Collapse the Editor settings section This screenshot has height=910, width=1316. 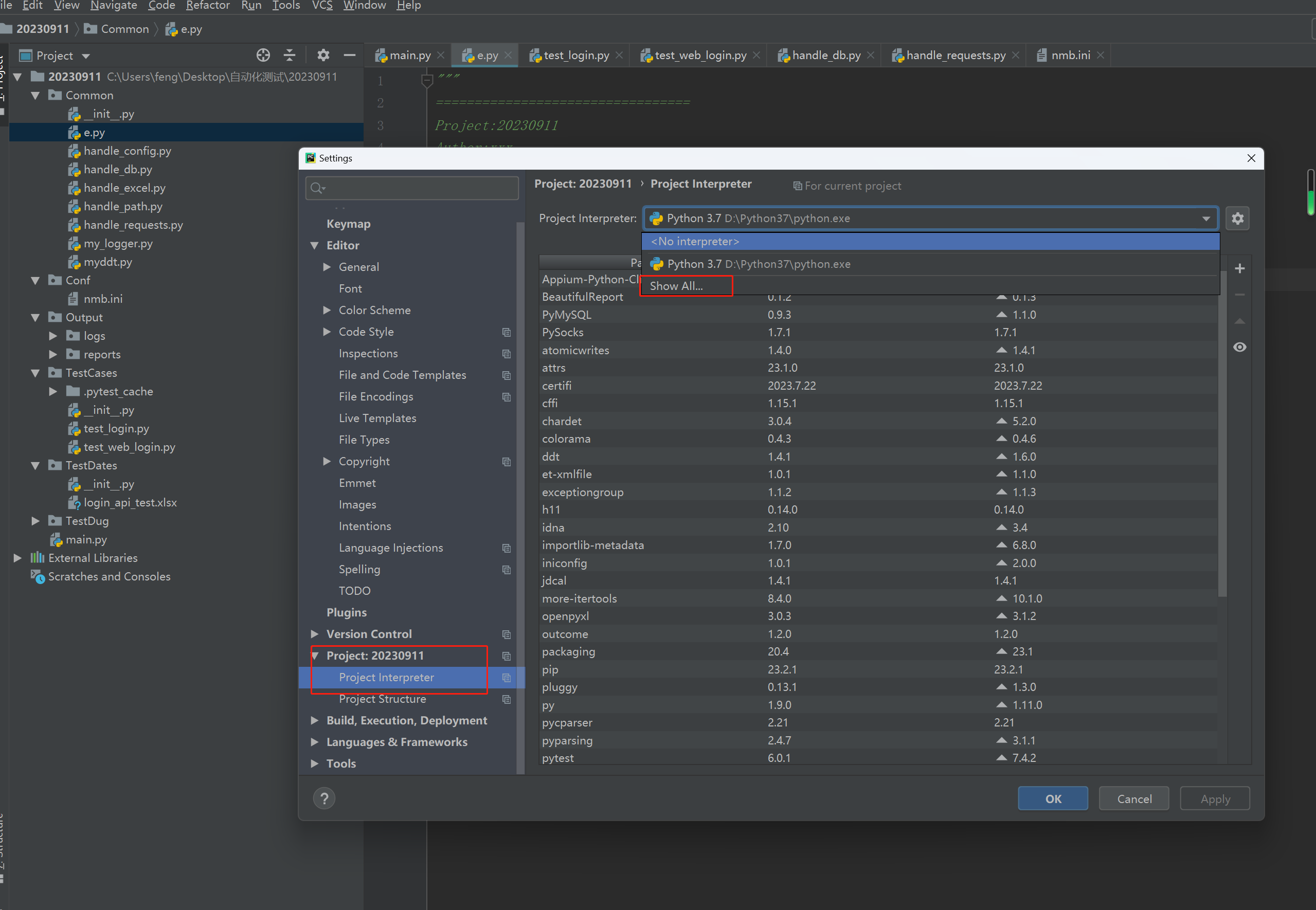coord(314,246)
